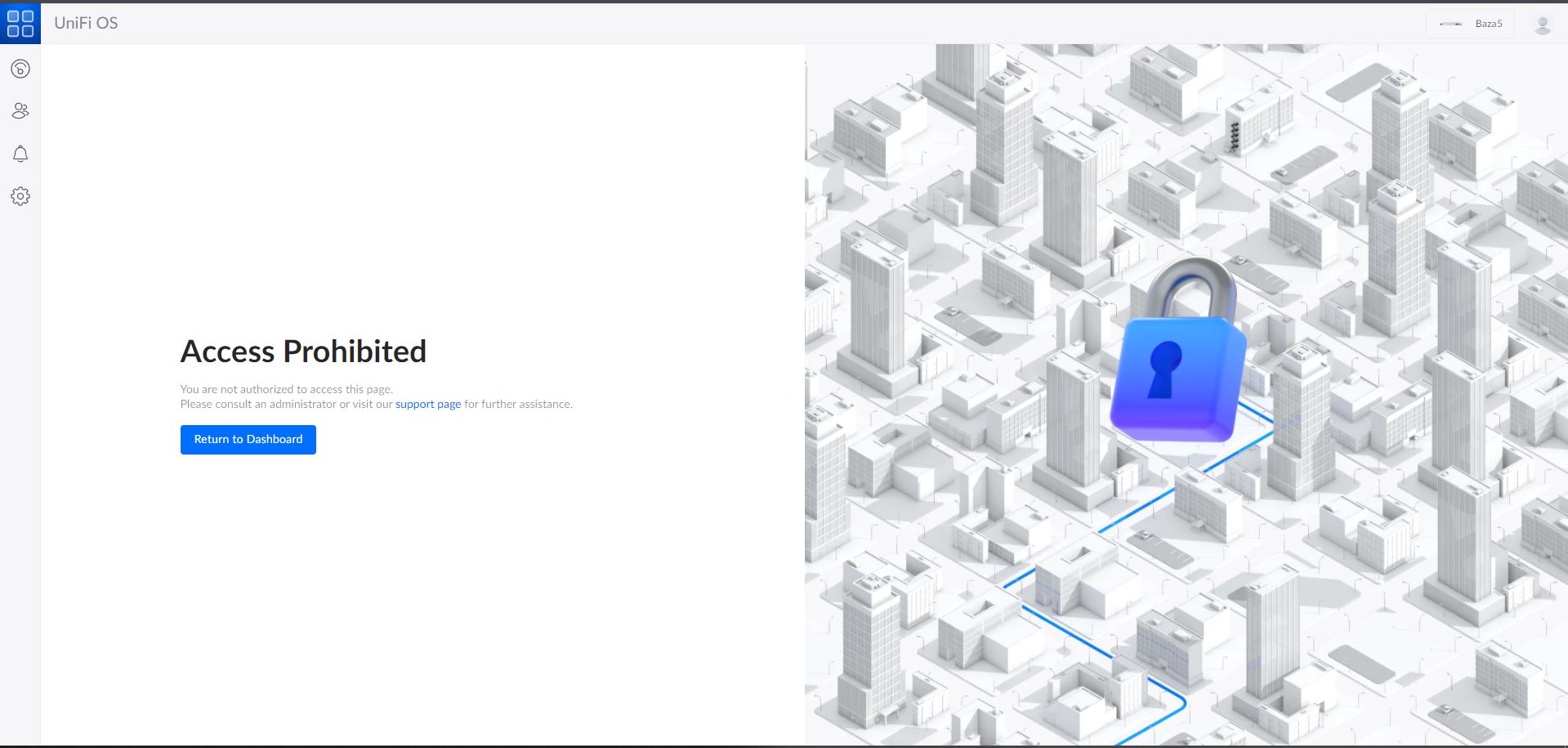Click the 'You are not authorized' message text
1568x748 pixels.
click(x=287, y=390)
